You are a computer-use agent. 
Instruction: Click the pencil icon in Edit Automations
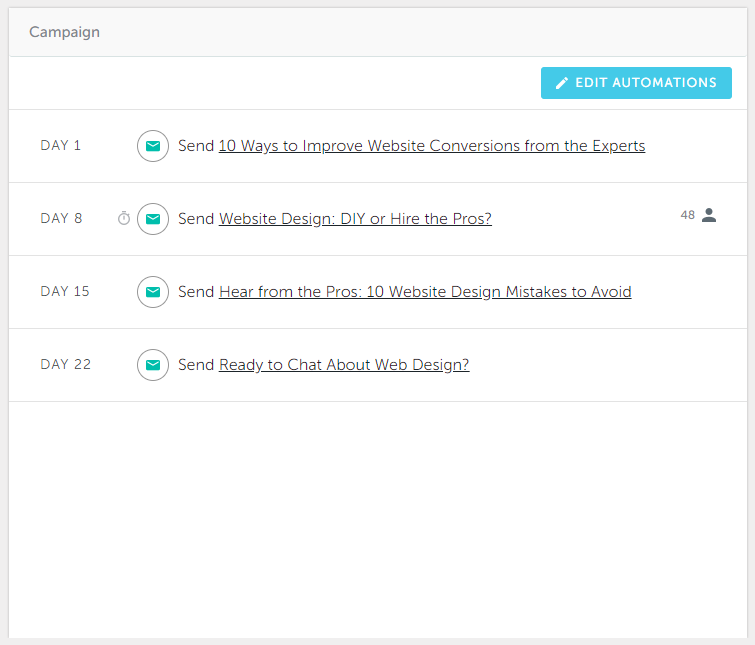(x=561, y=83)
